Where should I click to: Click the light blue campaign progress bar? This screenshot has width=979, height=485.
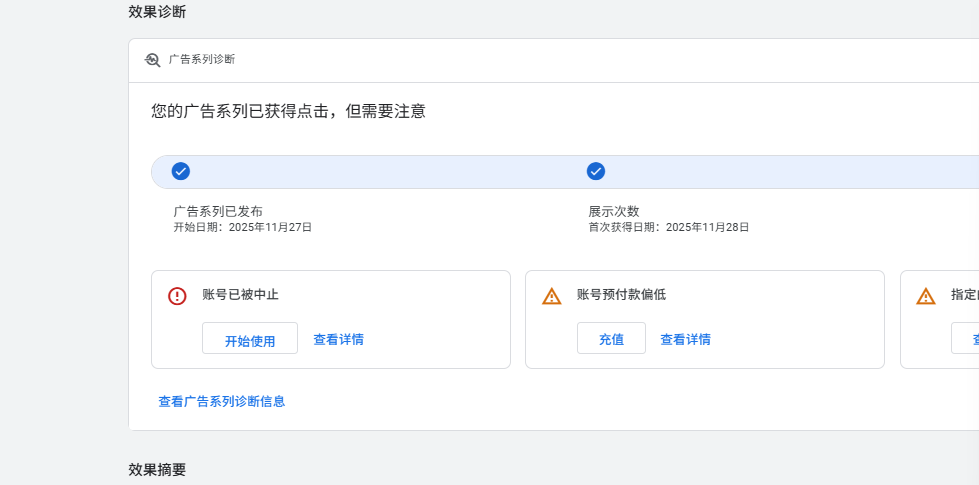[400, 171]
